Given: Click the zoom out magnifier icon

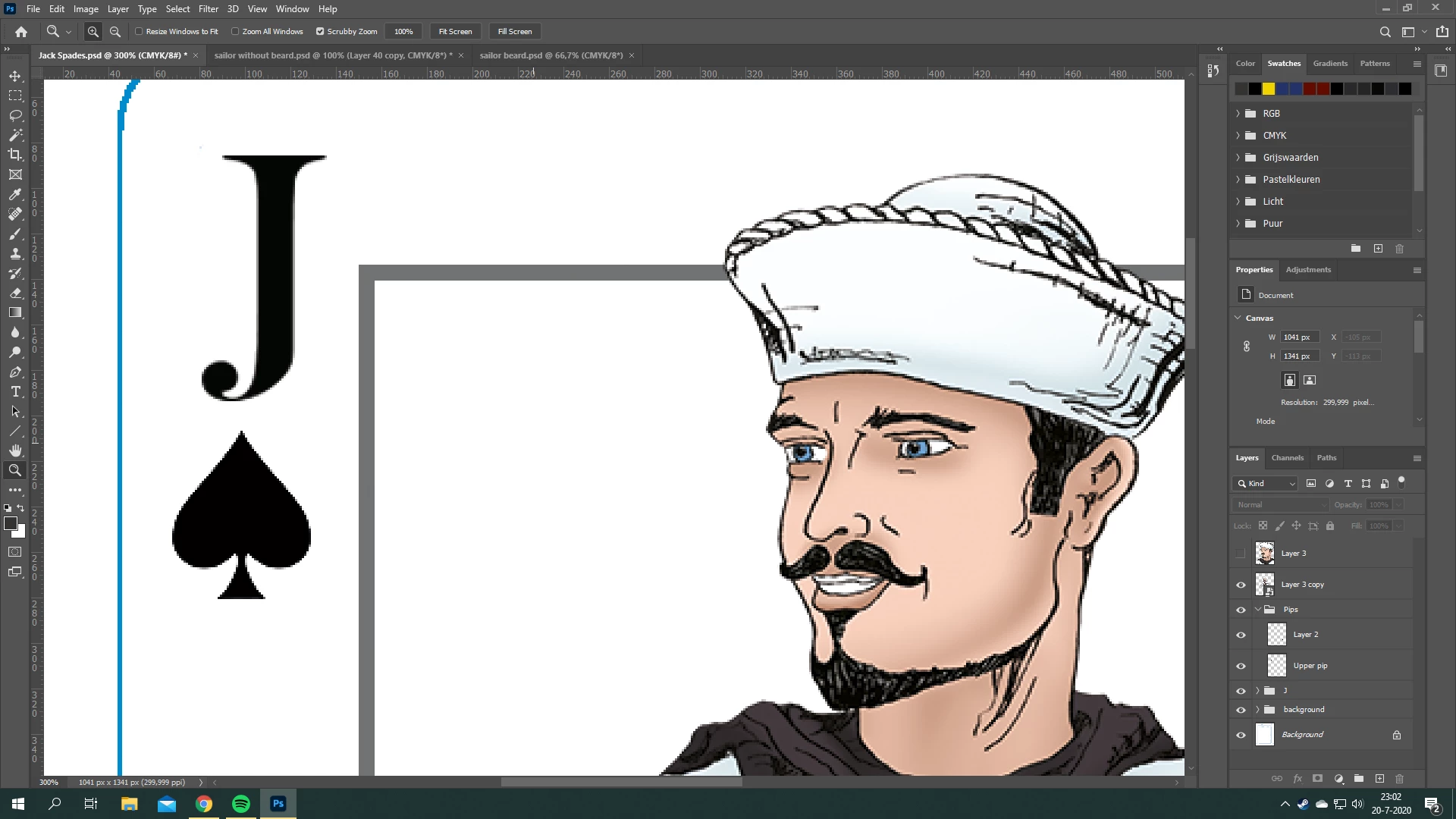Looking at the screenshot, I should click(x=115, y=31).
